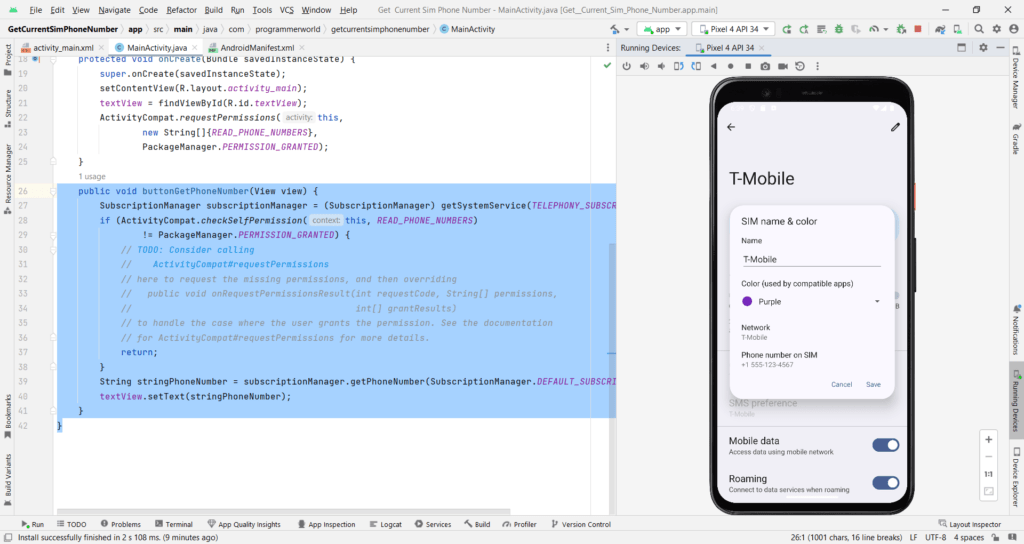Image resolution: width=1024 pixels, height=544 pixels.
Task: Open IDE settings gear in main toolbar
Action: coord(996,29)
